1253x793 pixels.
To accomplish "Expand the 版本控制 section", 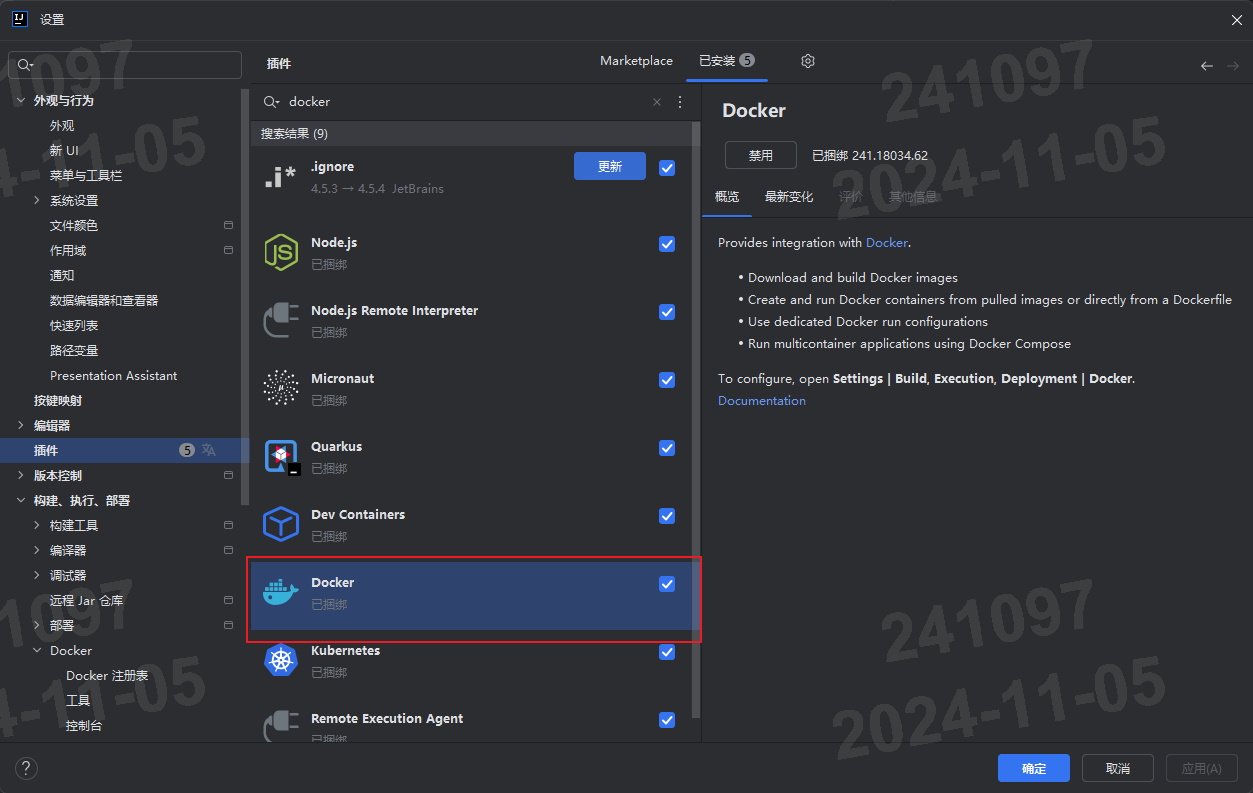I will 20,475.
